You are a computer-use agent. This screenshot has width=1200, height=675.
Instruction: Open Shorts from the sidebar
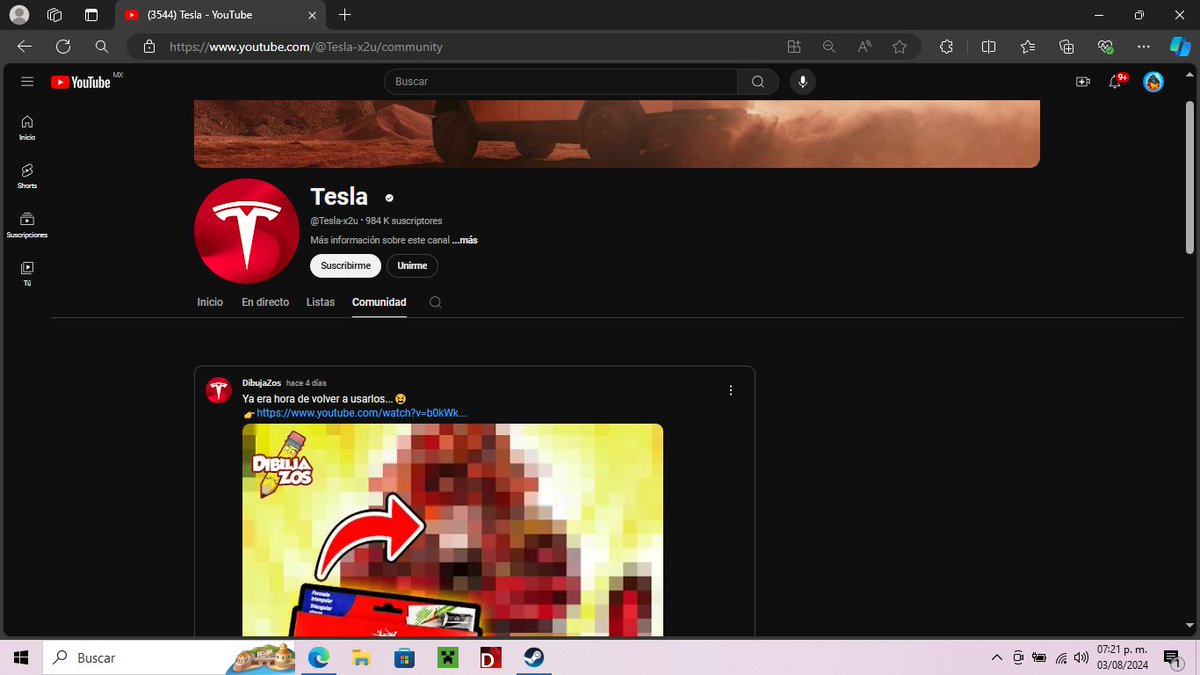[27, 176]
